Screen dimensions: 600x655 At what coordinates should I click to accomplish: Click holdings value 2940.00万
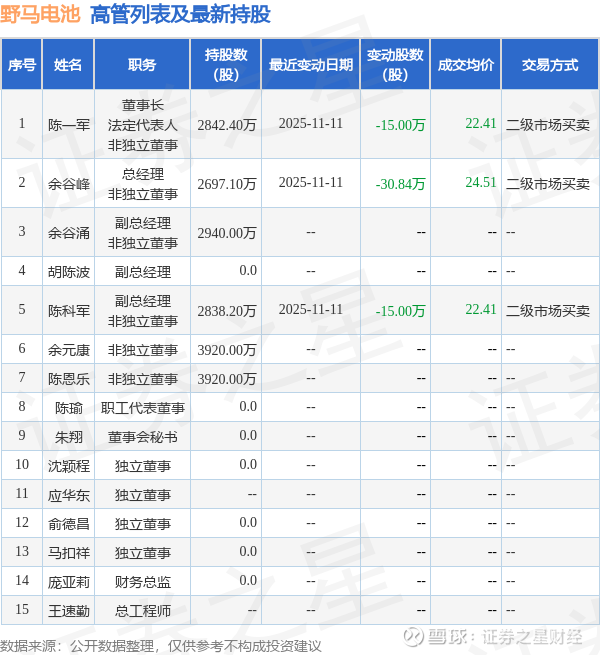227,232
